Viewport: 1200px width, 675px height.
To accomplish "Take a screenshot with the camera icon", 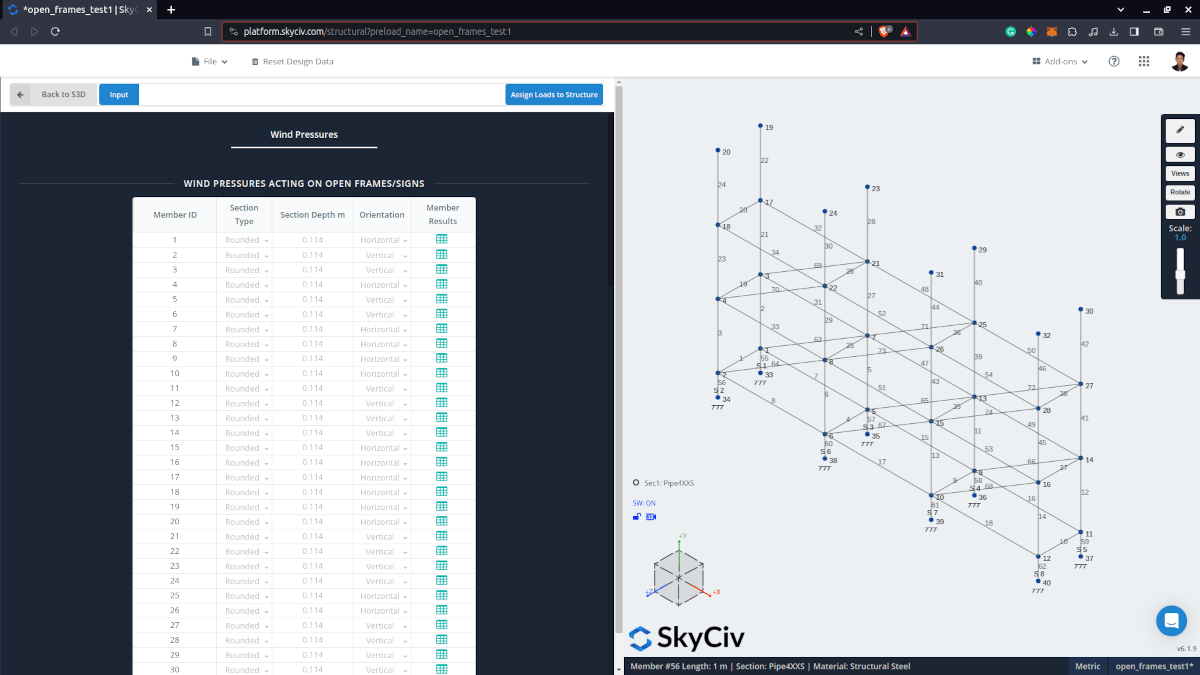I will pyautogui.click(x=1180, y=212).
